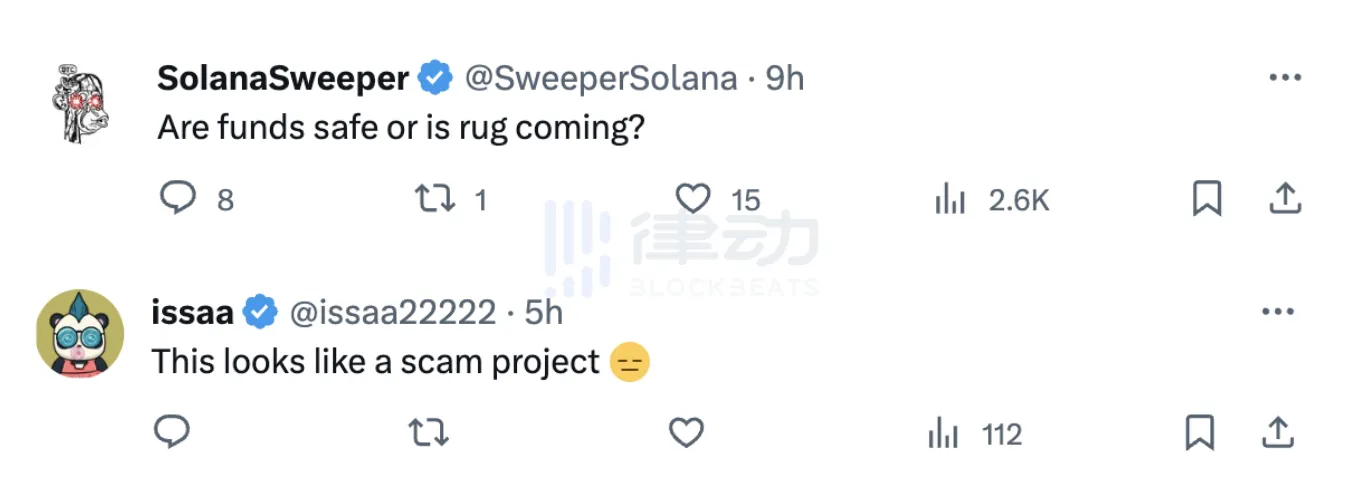Like issaa's scam project tweet

[x=686, y=433]
